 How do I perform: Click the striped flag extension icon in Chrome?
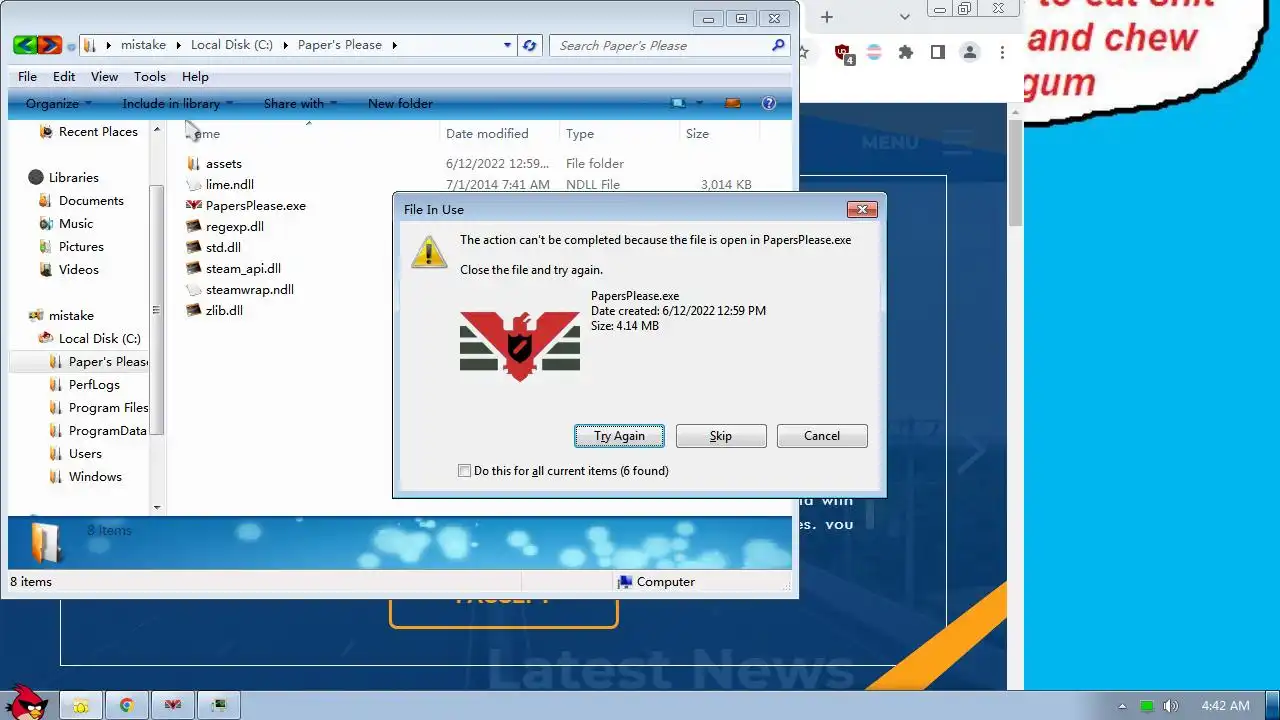click(874, 52)
